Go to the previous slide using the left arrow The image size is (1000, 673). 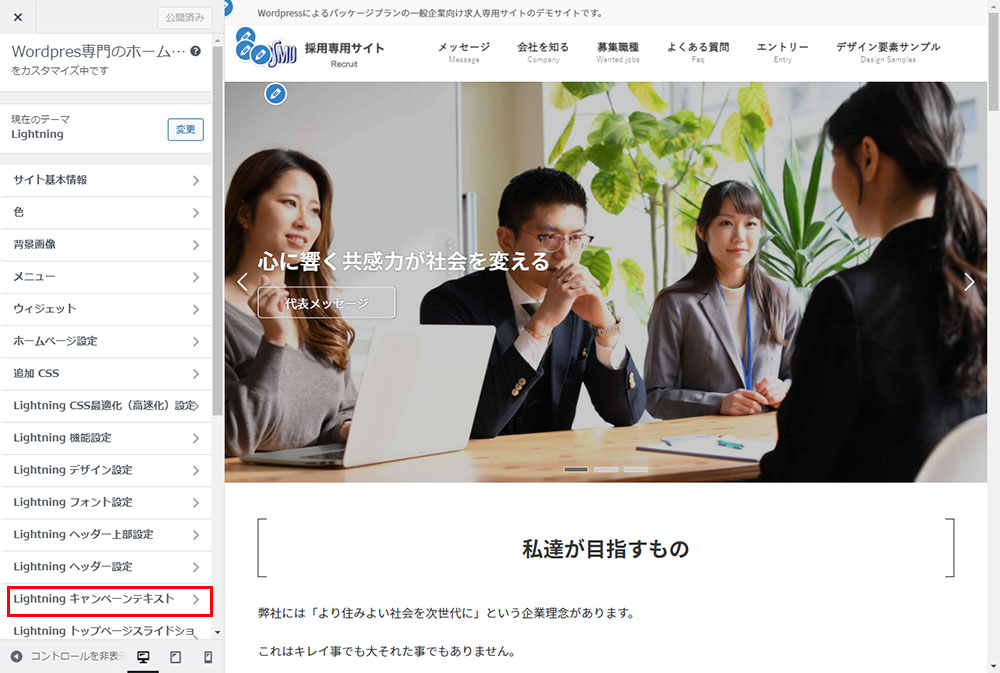242,282
